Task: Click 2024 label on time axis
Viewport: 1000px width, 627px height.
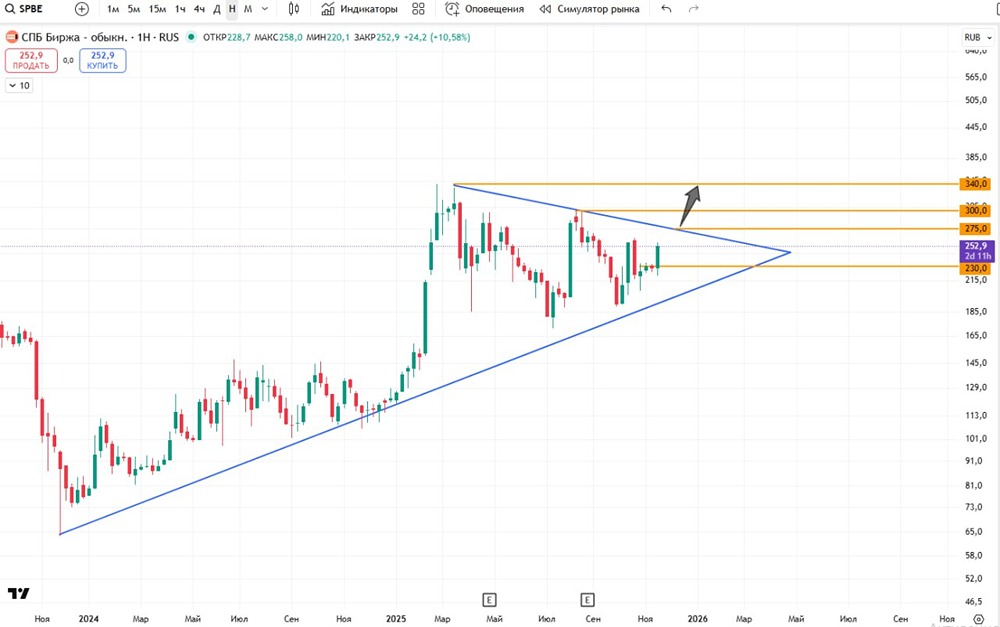Action: (x=89, y=619)
